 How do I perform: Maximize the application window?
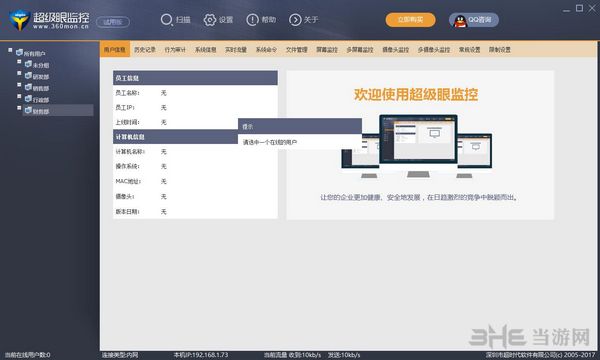[579, 8]
